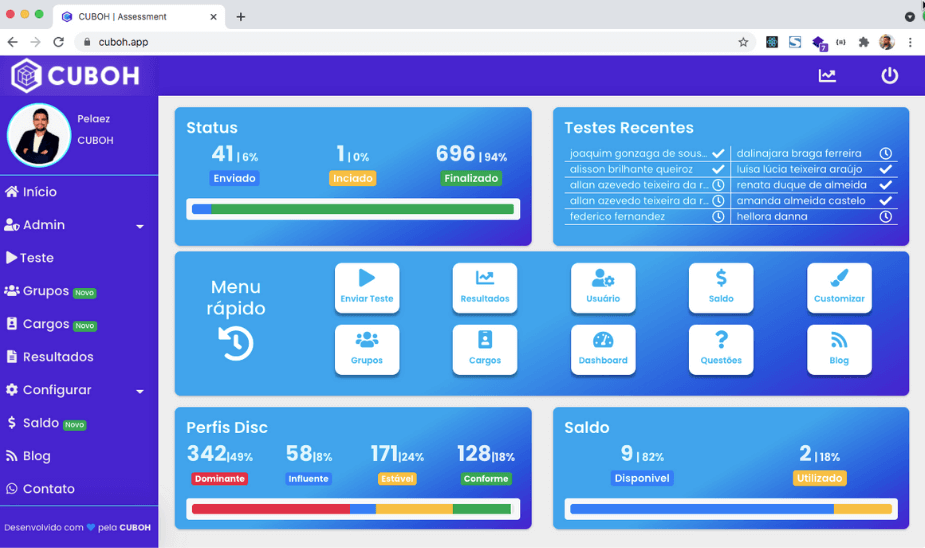Image resolution: width=925 pixels, height=548 pixels.
Task: Click the Disponível badge
Action: 642,478
